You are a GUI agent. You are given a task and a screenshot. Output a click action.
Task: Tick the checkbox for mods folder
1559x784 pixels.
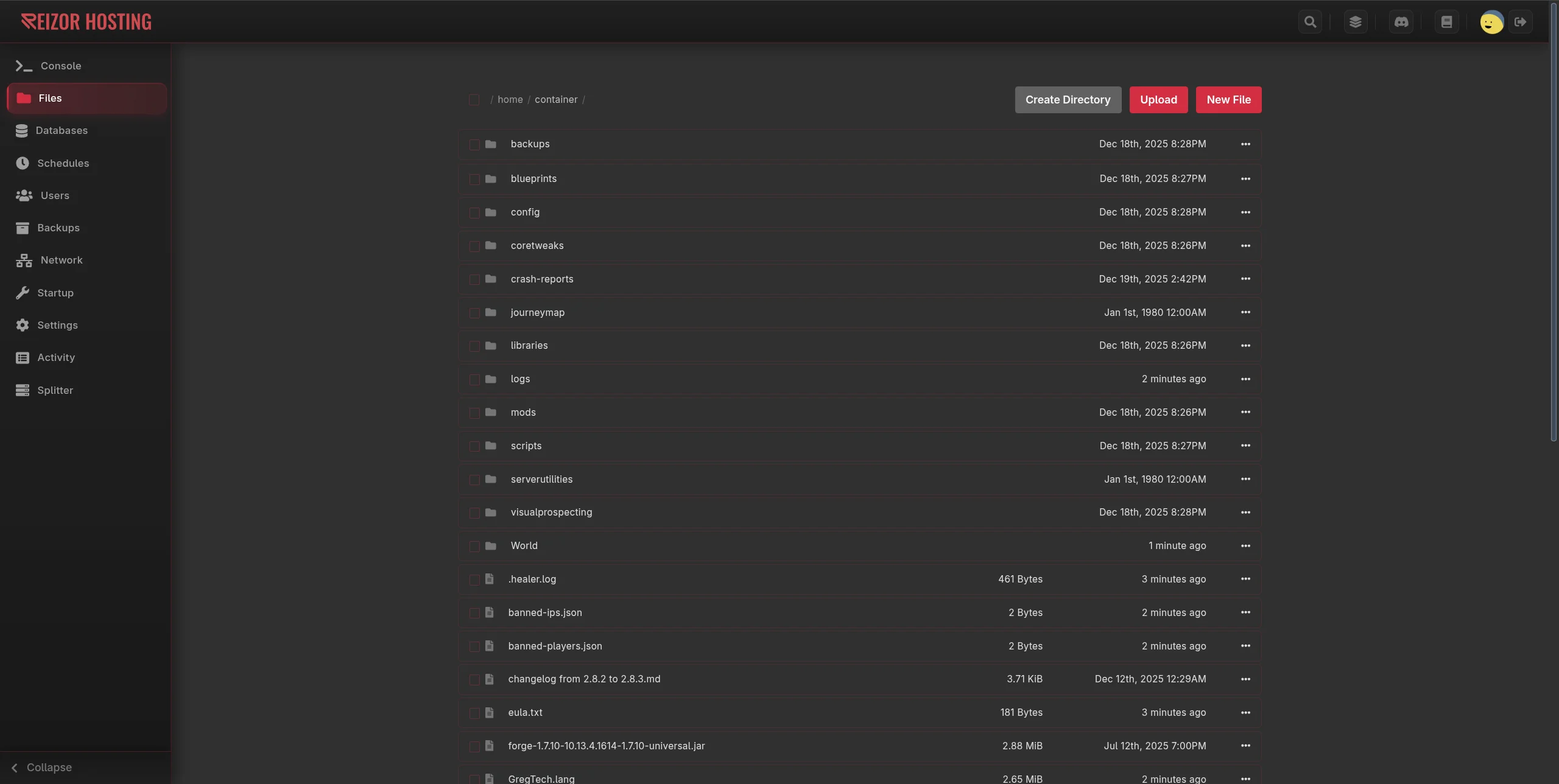tap(474, 413)
